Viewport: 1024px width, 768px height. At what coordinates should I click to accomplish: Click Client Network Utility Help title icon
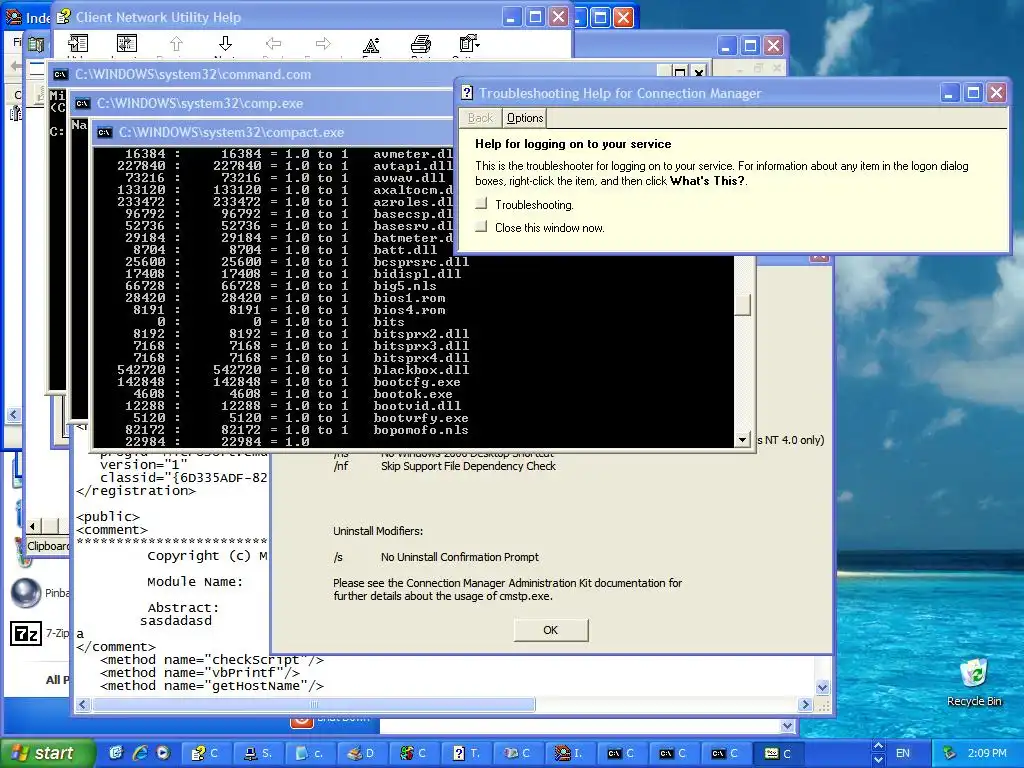coord(63,17)
